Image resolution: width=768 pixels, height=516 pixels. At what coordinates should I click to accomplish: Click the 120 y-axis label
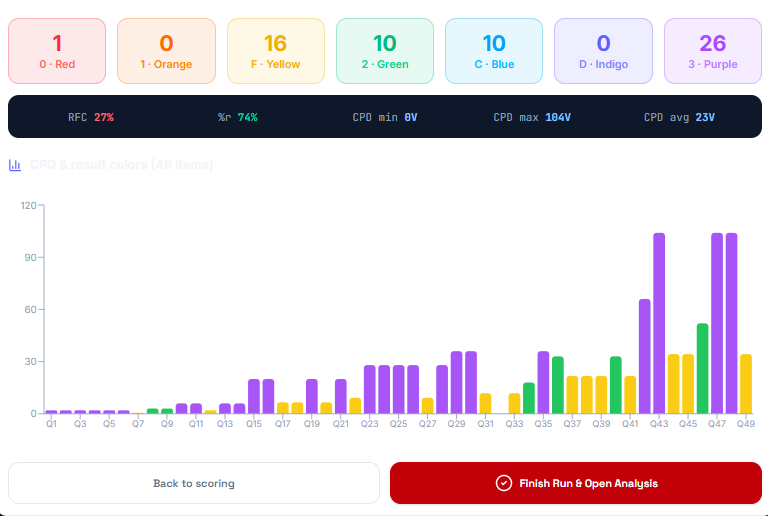pyautogui.click(x=29, y=206)
